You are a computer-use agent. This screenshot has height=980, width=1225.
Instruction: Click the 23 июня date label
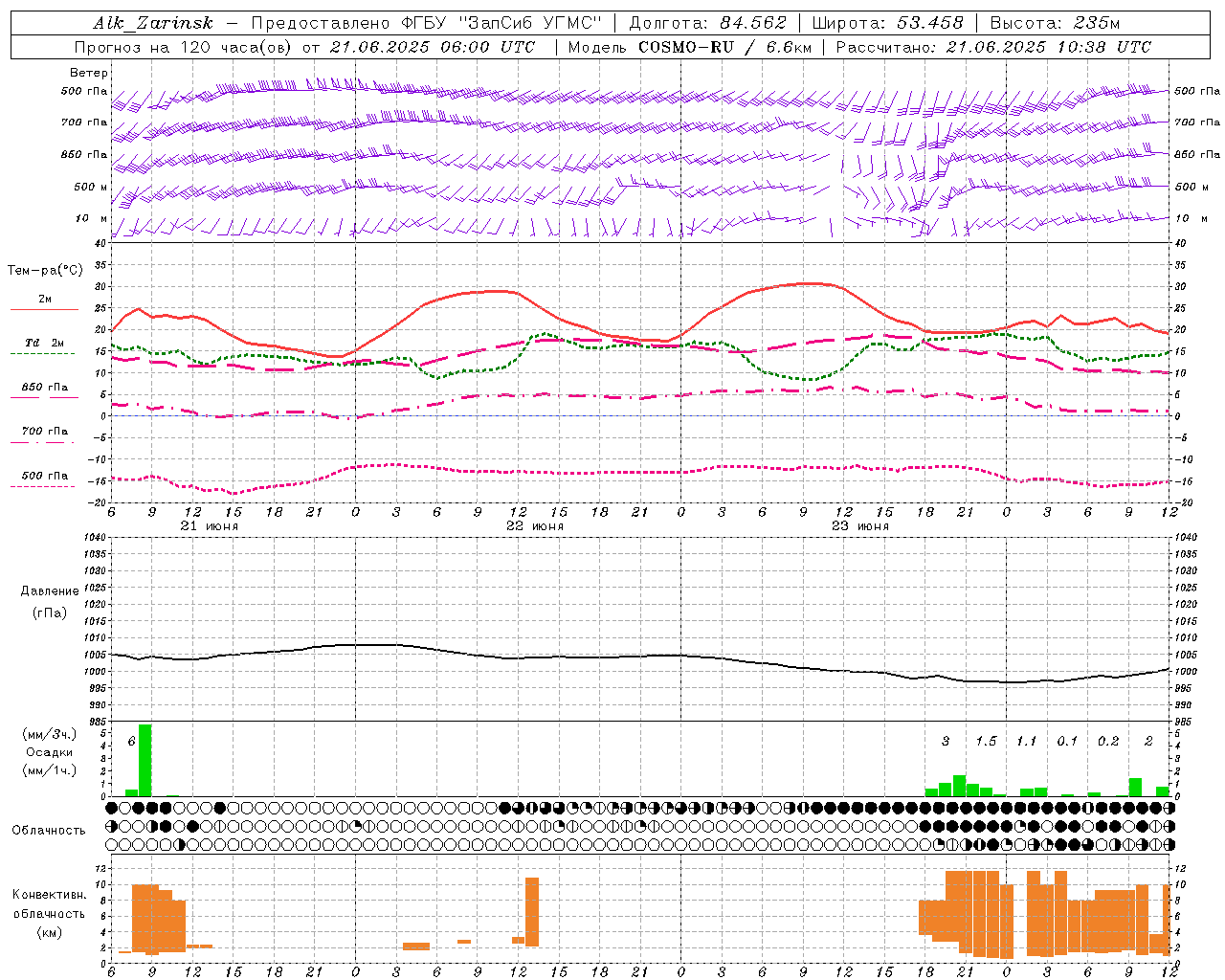[x=859, y=526]
